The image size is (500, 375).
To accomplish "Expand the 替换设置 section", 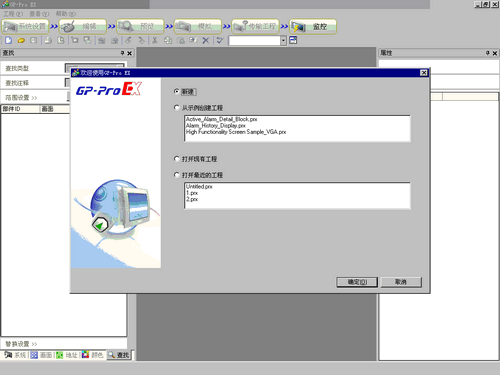I will tap(21, 344).
